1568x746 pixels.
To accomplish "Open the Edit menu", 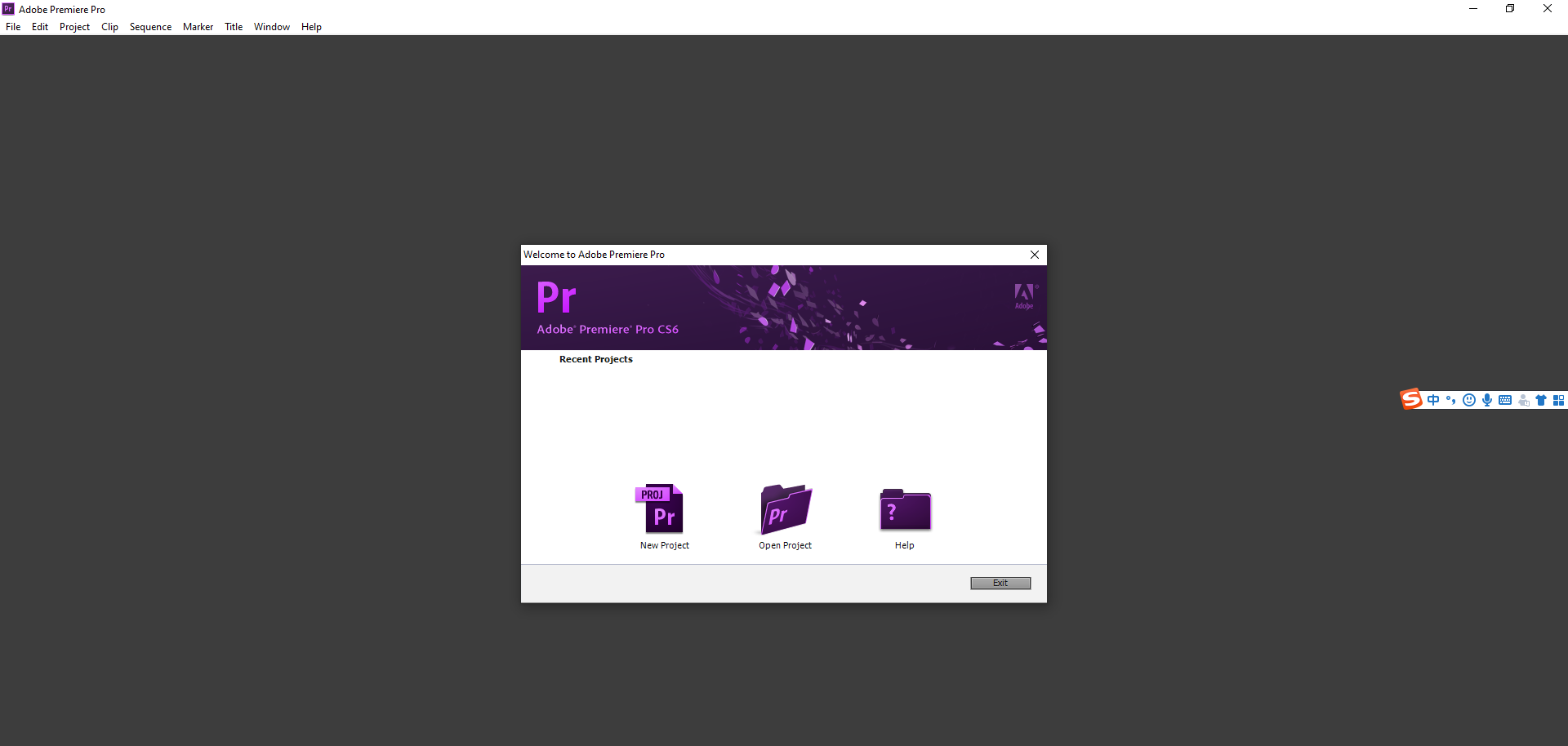I will (40, 27).
